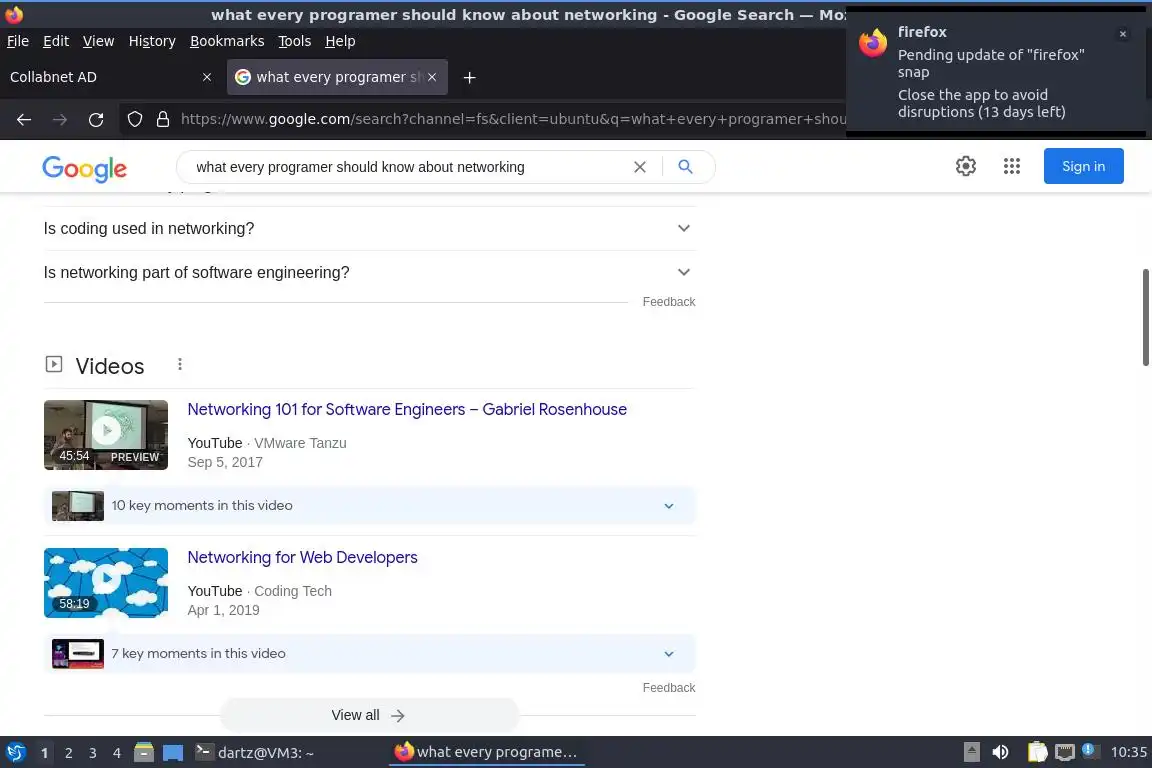Screen dimensions: 1152x768
Task: Close the Collabnet AD tab
Action: 207,77
